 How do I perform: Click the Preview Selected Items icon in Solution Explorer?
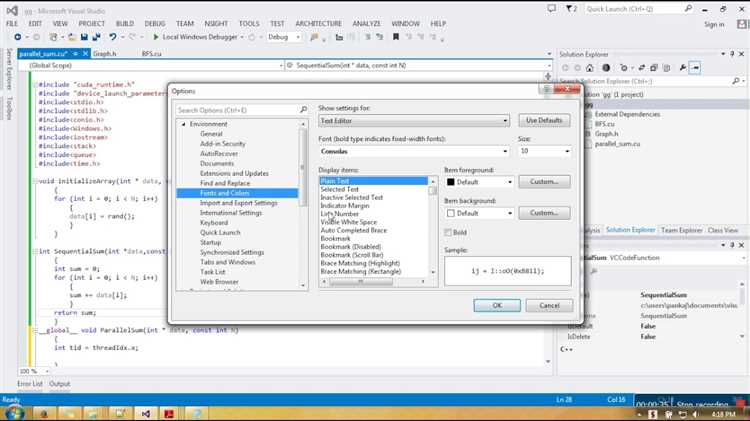(696, 68)
